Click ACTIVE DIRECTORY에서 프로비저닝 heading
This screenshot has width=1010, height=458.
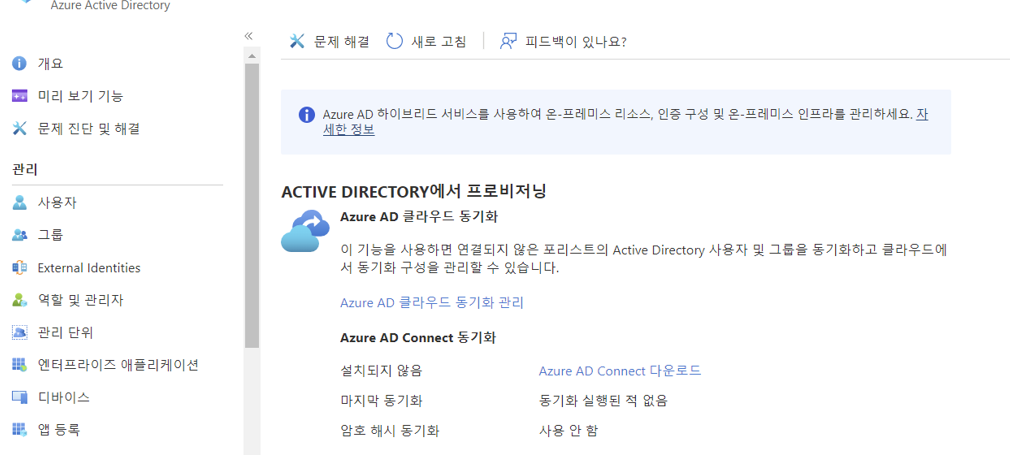[x=414, y=191]
